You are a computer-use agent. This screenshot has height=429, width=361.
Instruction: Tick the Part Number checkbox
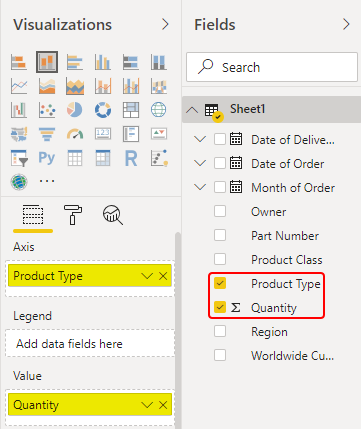[x=220, y=235]
